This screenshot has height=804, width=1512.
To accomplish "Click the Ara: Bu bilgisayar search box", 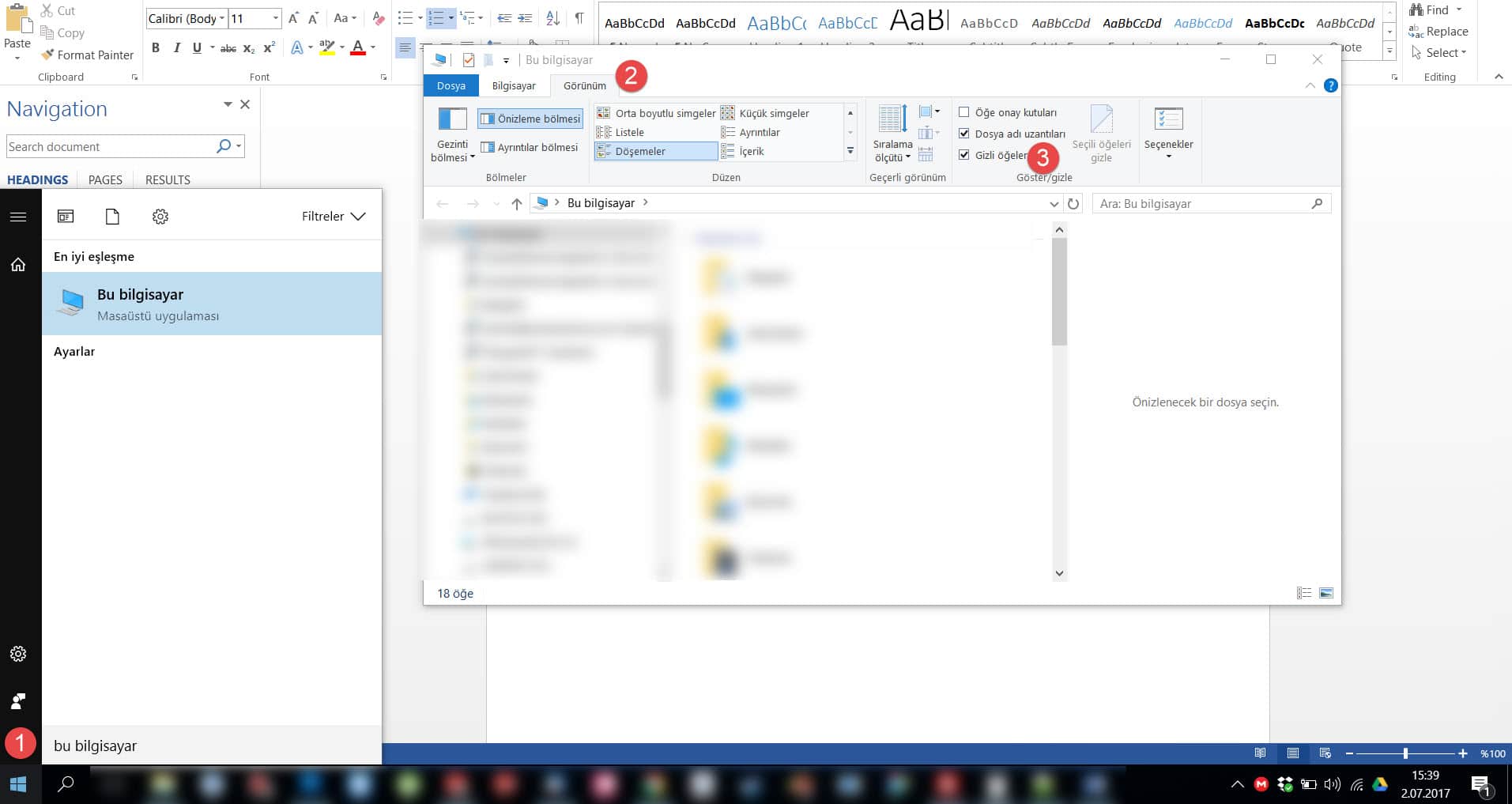I will pyautogui.click(x=1201, y=204).
